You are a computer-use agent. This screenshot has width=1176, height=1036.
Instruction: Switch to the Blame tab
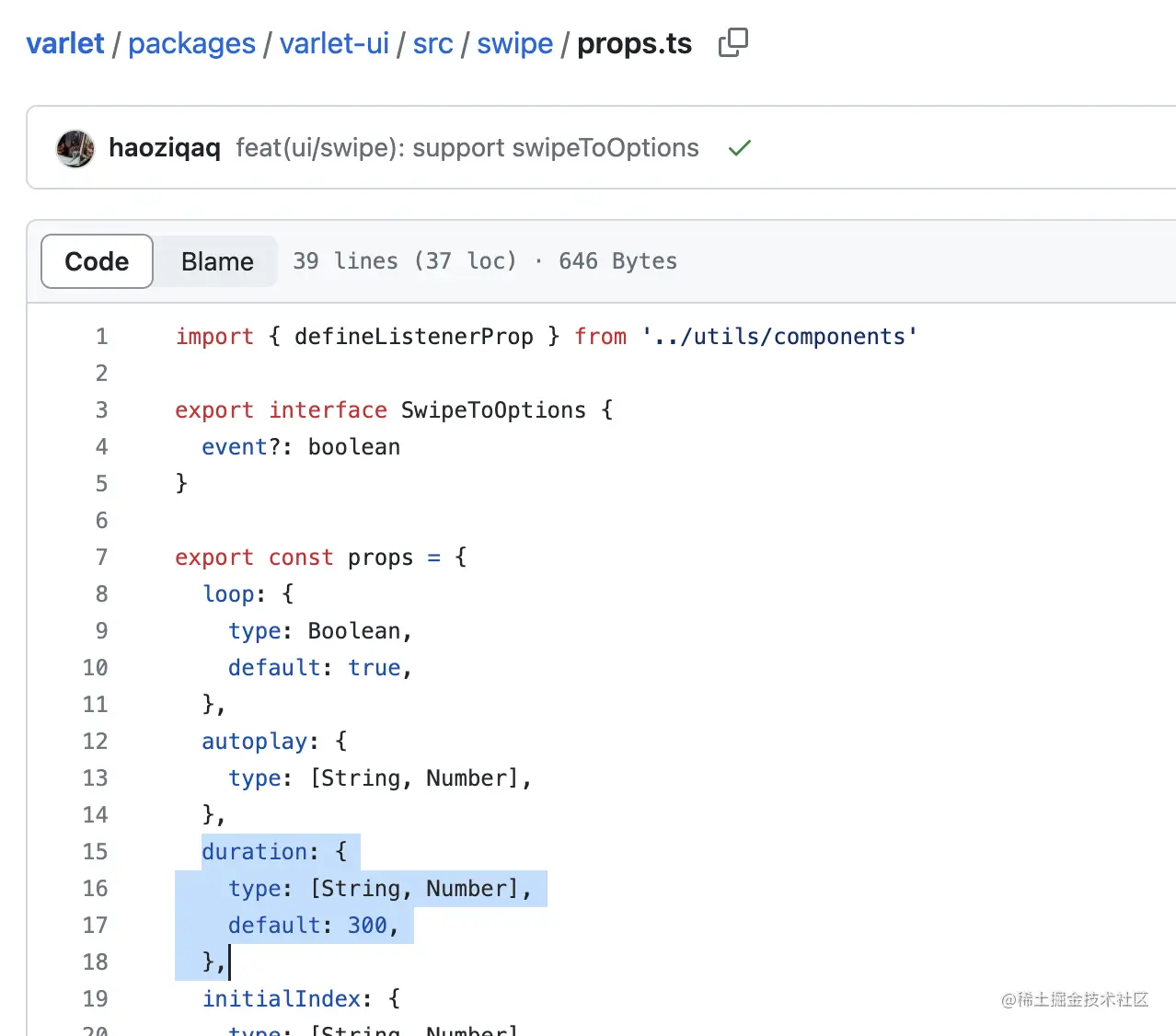click(217, 261)
